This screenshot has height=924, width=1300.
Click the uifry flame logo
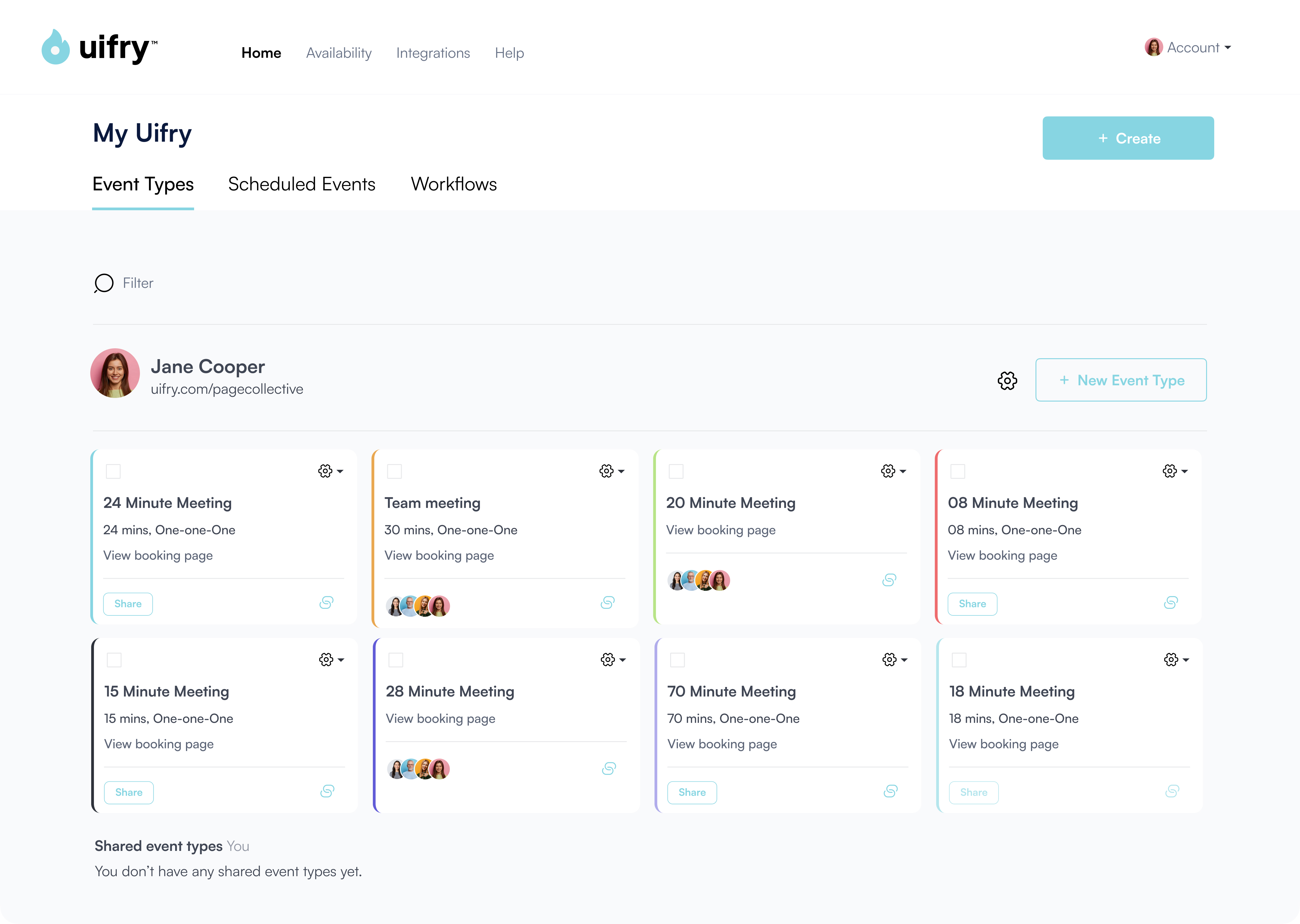click(56, 47)
